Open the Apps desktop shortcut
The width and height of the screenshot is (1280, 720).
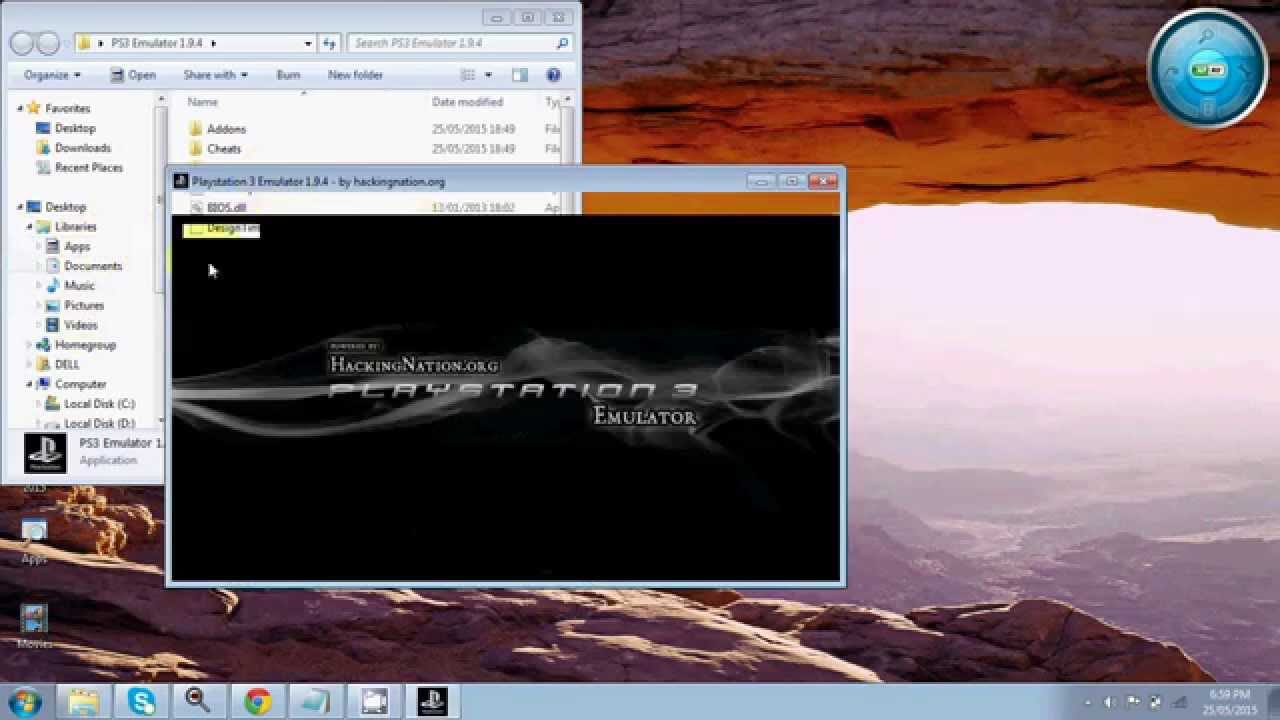[x=34, y=542]
